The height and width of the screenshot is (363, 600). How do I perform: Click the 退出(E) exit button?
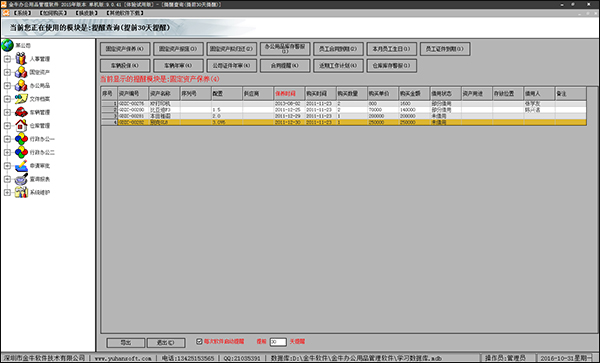tap(166, 343)
